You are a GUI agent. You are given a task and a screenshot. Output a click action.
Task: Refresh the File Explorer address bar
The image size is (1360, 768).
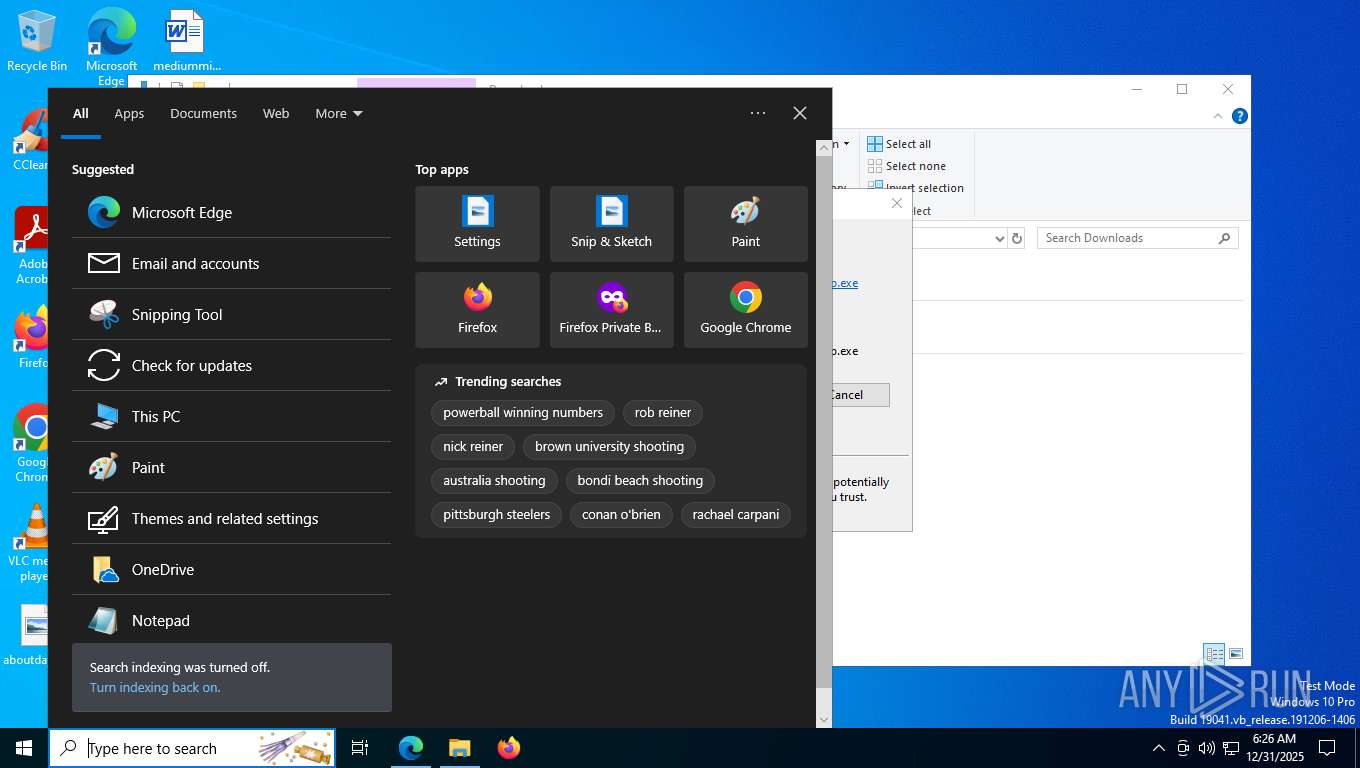(x=1017, y=238)
